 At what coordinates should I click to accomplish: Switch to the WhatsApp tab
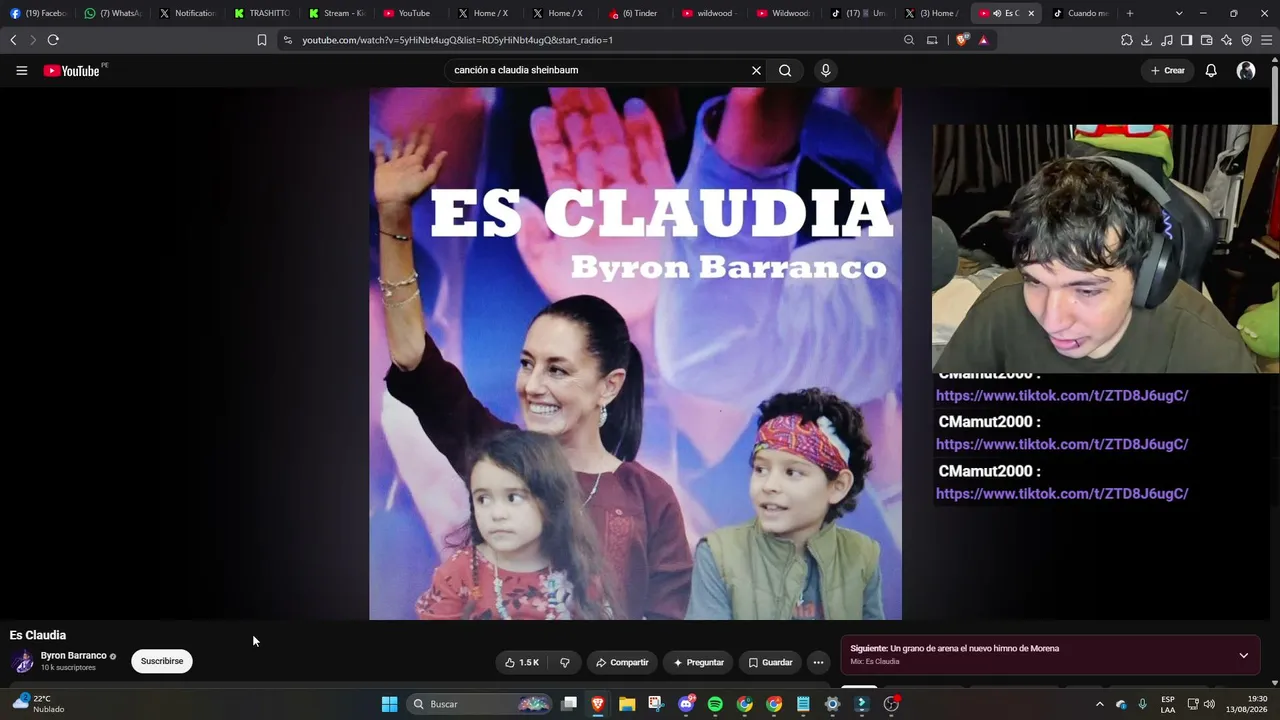click(112, 13)
